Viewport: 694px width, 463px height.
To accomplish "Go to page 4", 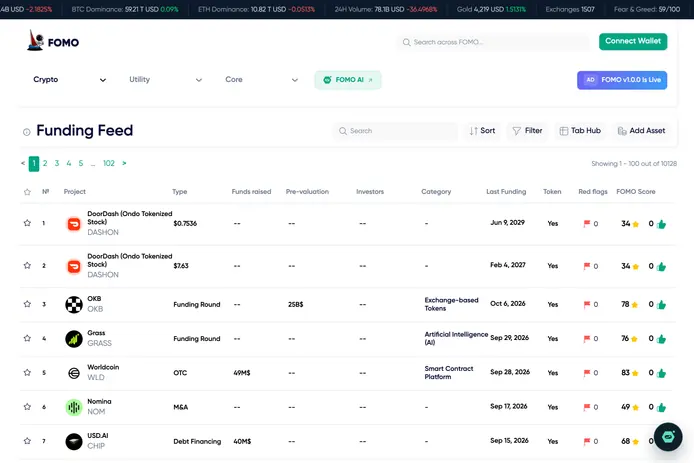I will 69,163.
